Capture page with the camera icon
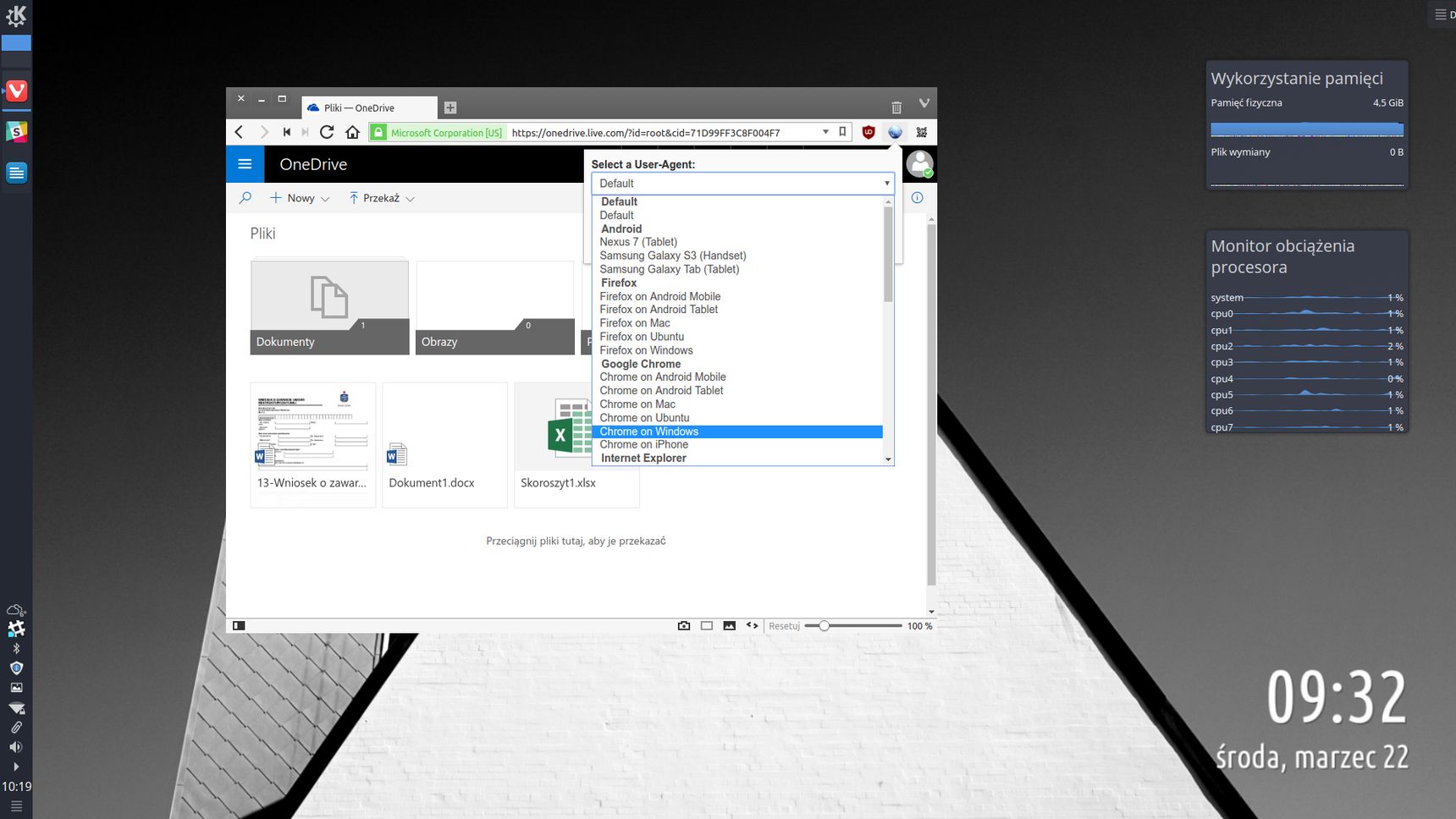Image resolution: width=1456 pixels, height=819 pixels. [684, 626]
